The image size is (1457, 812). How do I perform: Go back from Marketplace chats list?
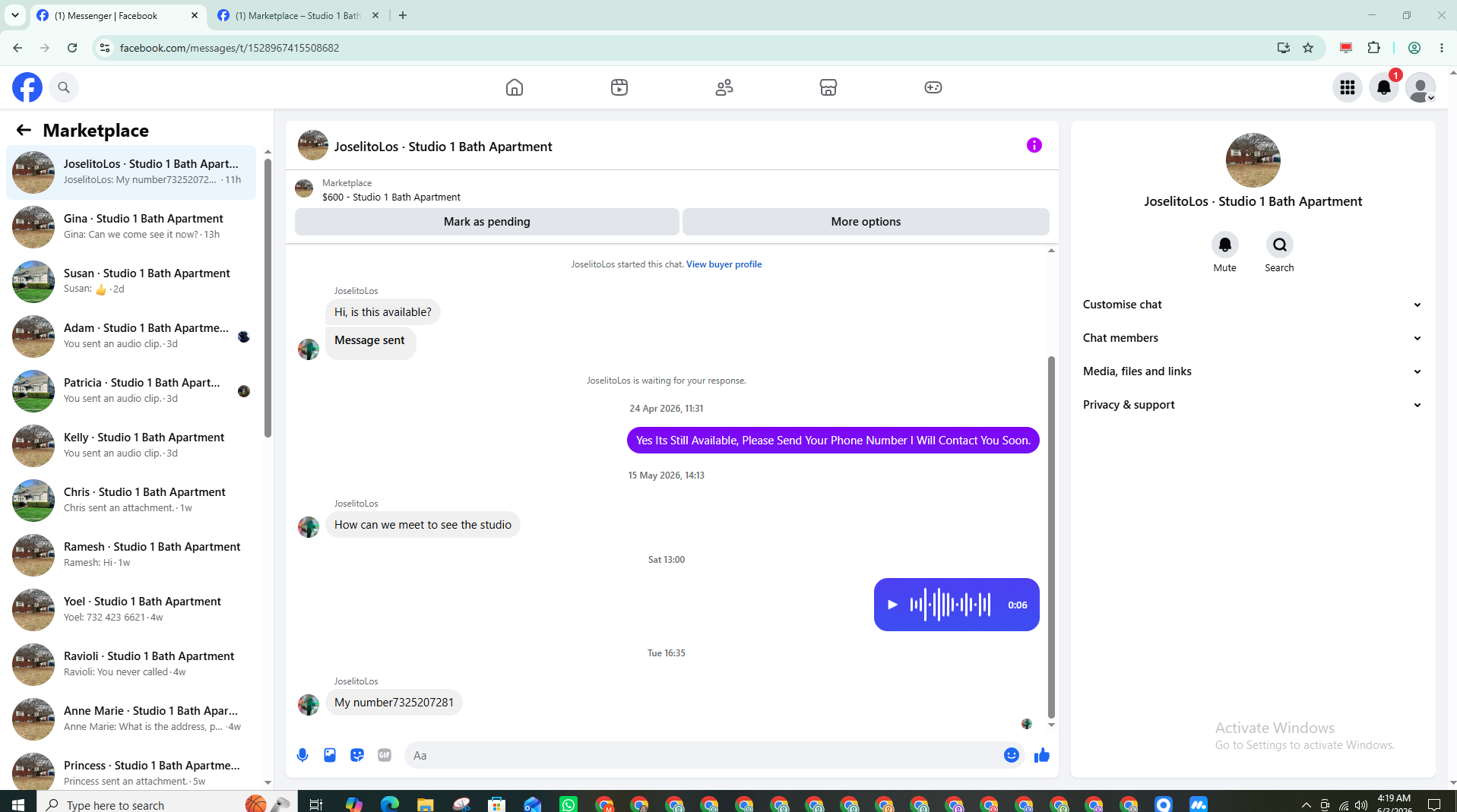click(x=24, y=131)
